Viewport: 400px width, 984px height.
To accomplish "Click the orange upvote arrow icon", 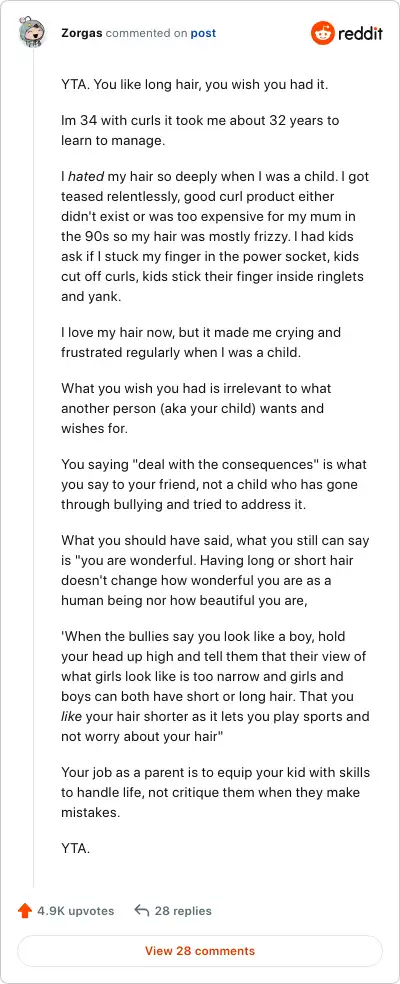I will click(x=24, y=911).
